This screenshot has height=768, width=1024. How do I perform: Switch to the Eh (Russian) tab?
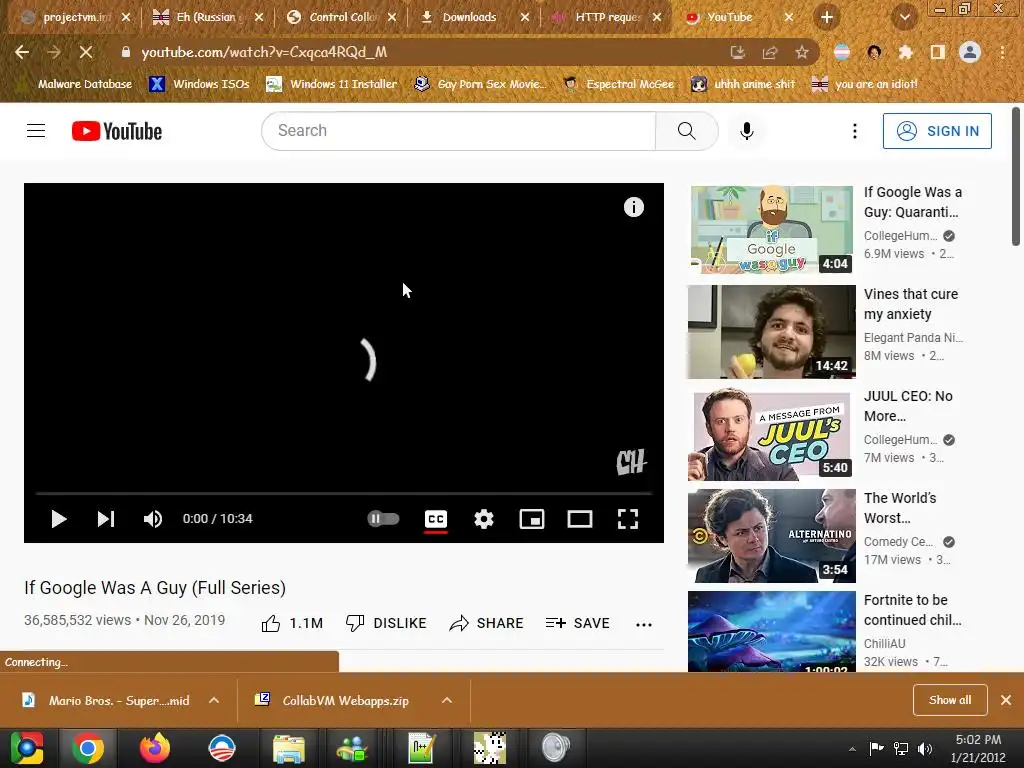(x=206, y=17)
